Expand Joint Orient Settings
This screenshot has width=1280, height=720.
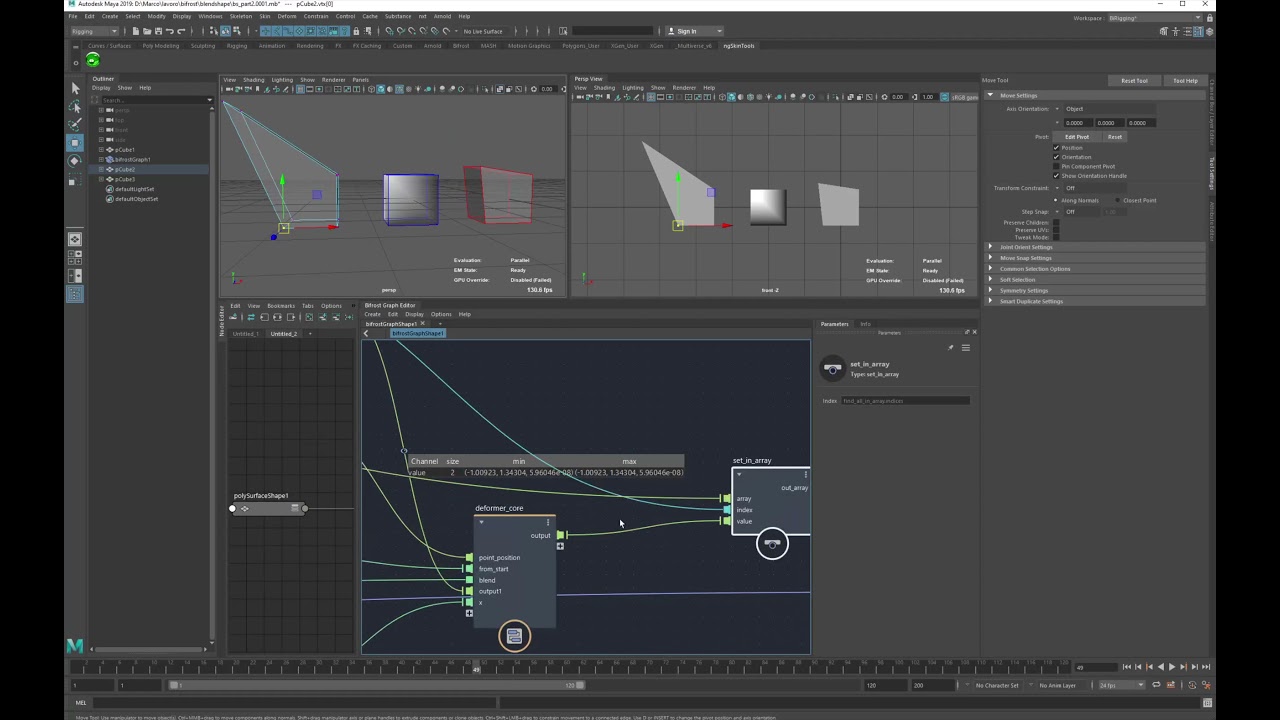click(991, 247)
